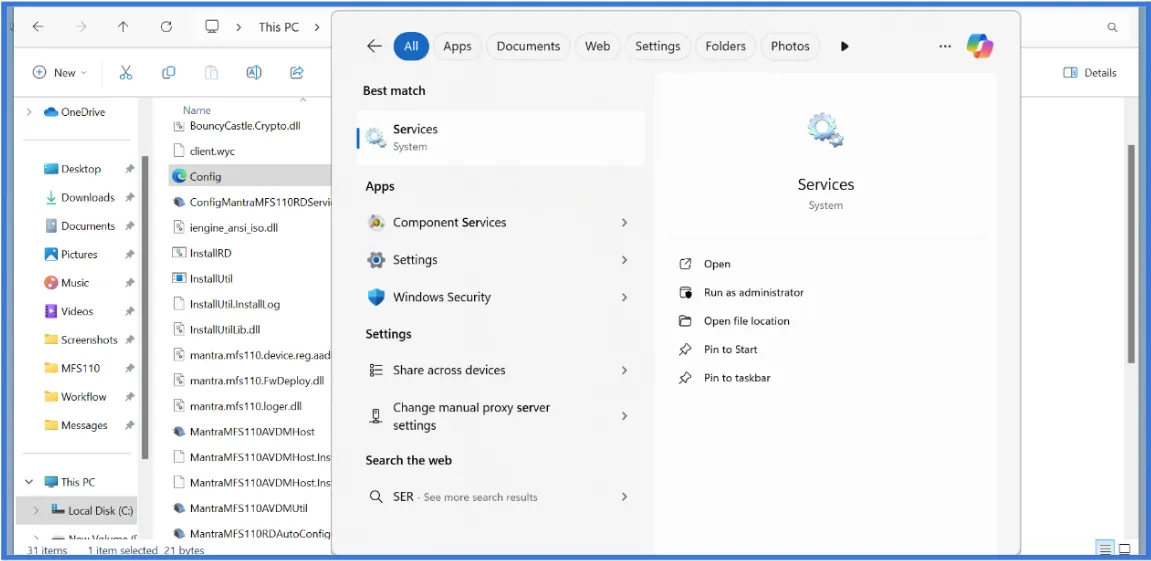Open the MFS110 pinned folder
Image resolution: width=1151 pixels, height=561 pixels.
point(80,368)
